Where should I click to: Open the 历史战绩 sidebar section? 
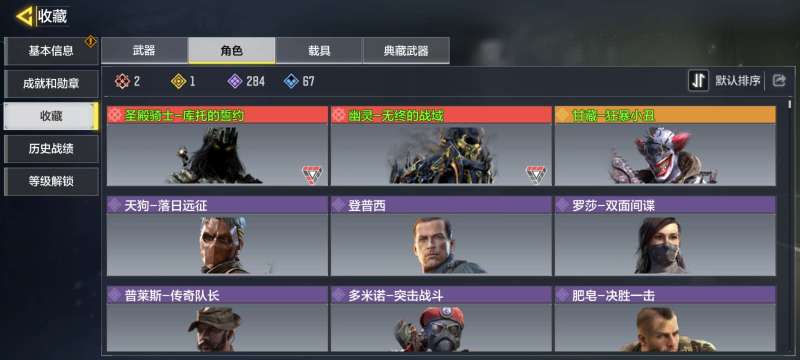tap(51, 149)
